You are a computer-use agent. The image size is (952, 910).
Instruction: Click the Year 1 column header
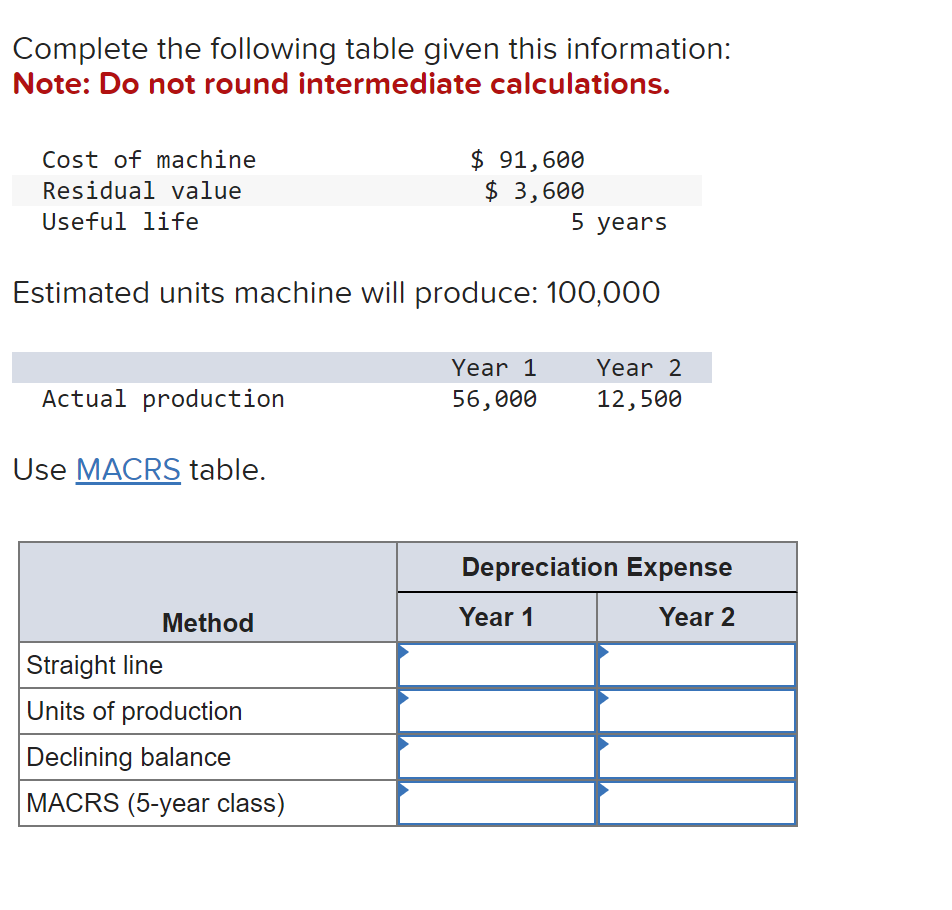click(496, 616)
